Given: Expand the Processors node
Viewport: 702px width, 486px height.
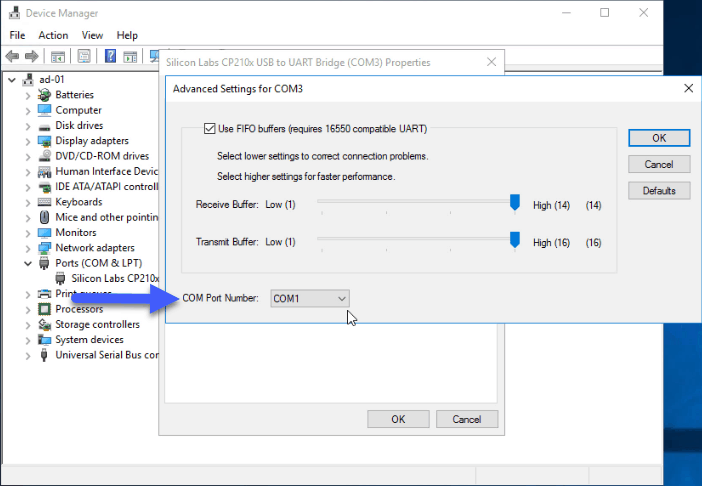Looking at the screenshot, I should (28, 310).
